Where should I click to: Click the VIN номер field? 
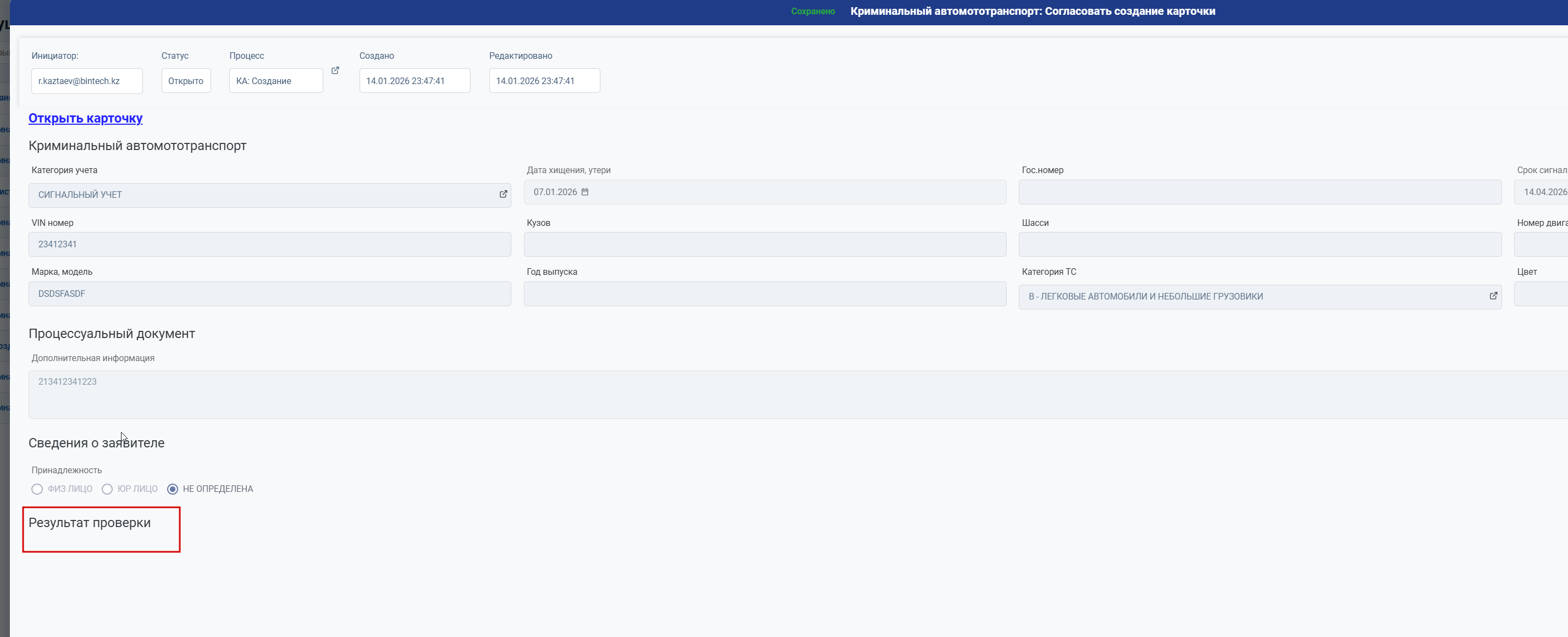pyautogui.click(x=269, y=244)
